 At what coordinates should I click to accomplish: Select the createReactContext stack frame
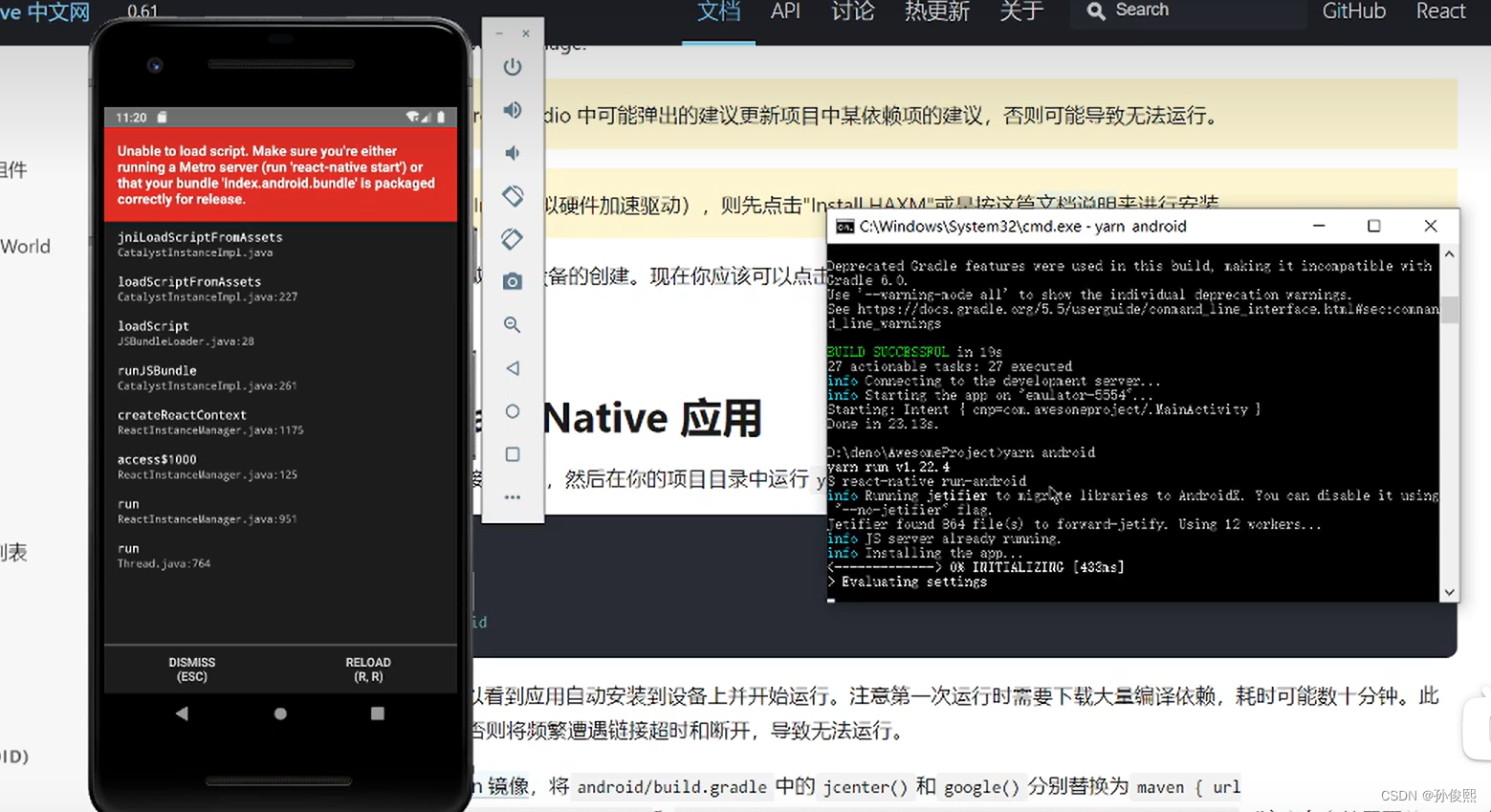[280, 422]
